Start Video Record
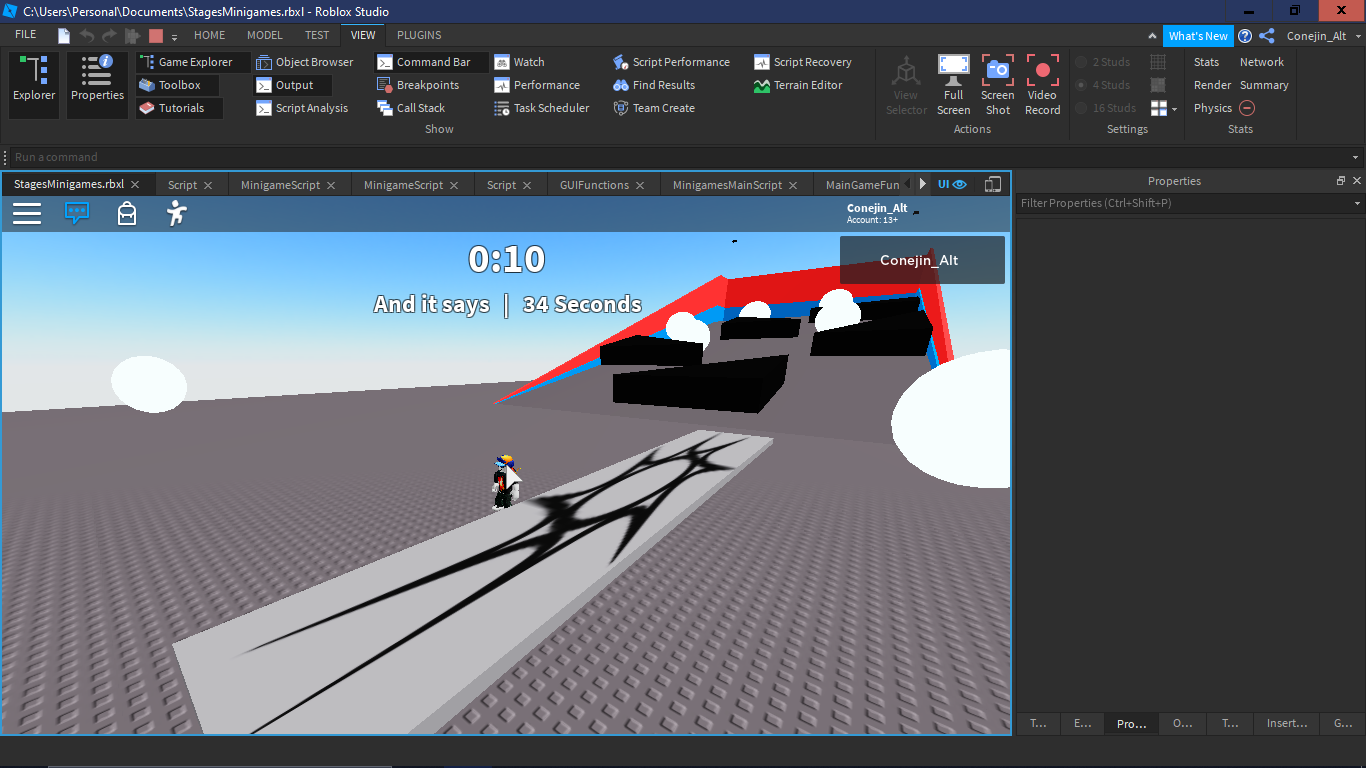 point(1042,85)
